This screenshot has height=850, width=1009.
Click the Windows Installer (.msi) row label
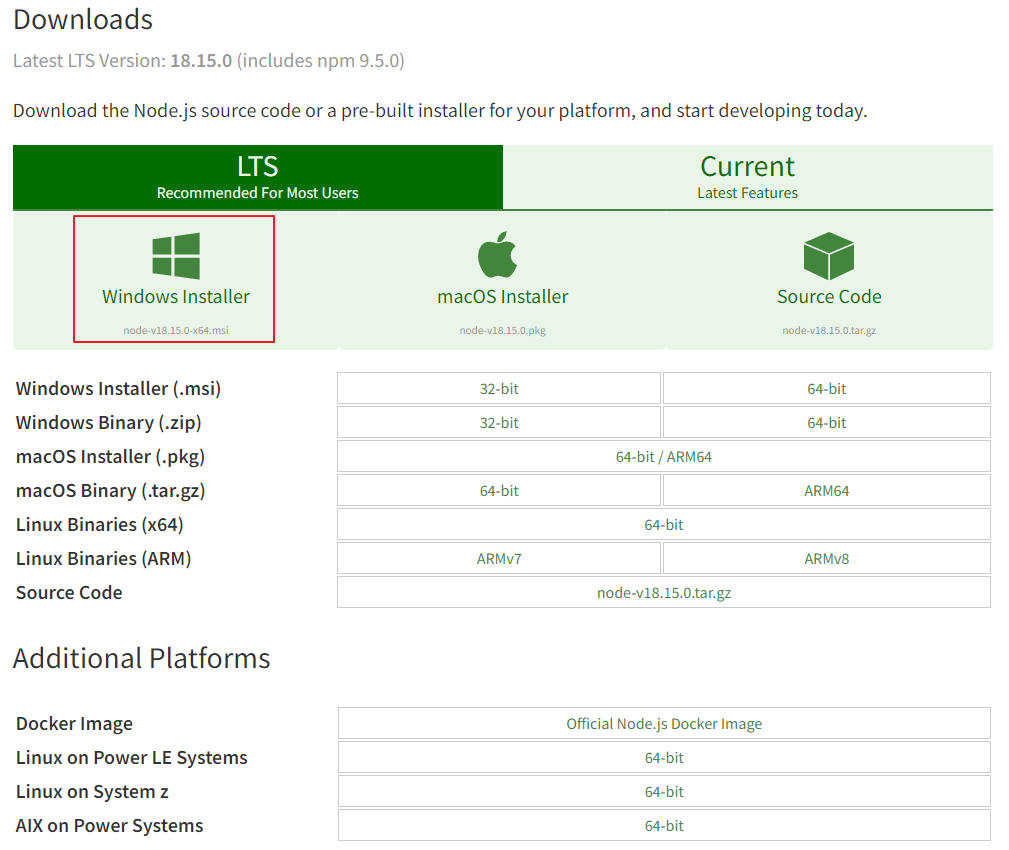click(118, 389)
